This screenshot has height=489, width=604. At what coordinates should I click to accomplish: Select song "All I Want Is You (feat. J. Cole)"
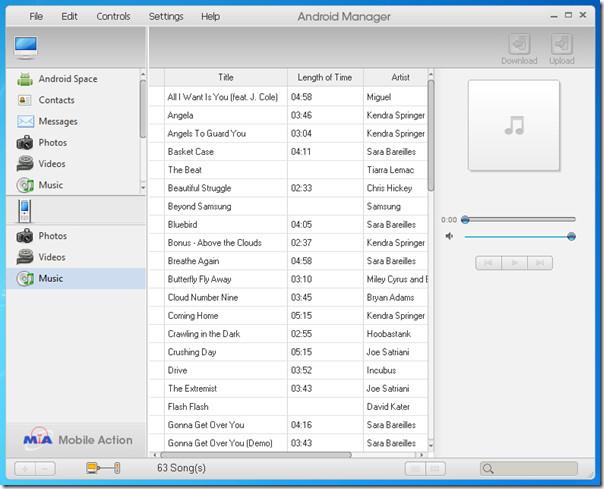click(223, 97)
